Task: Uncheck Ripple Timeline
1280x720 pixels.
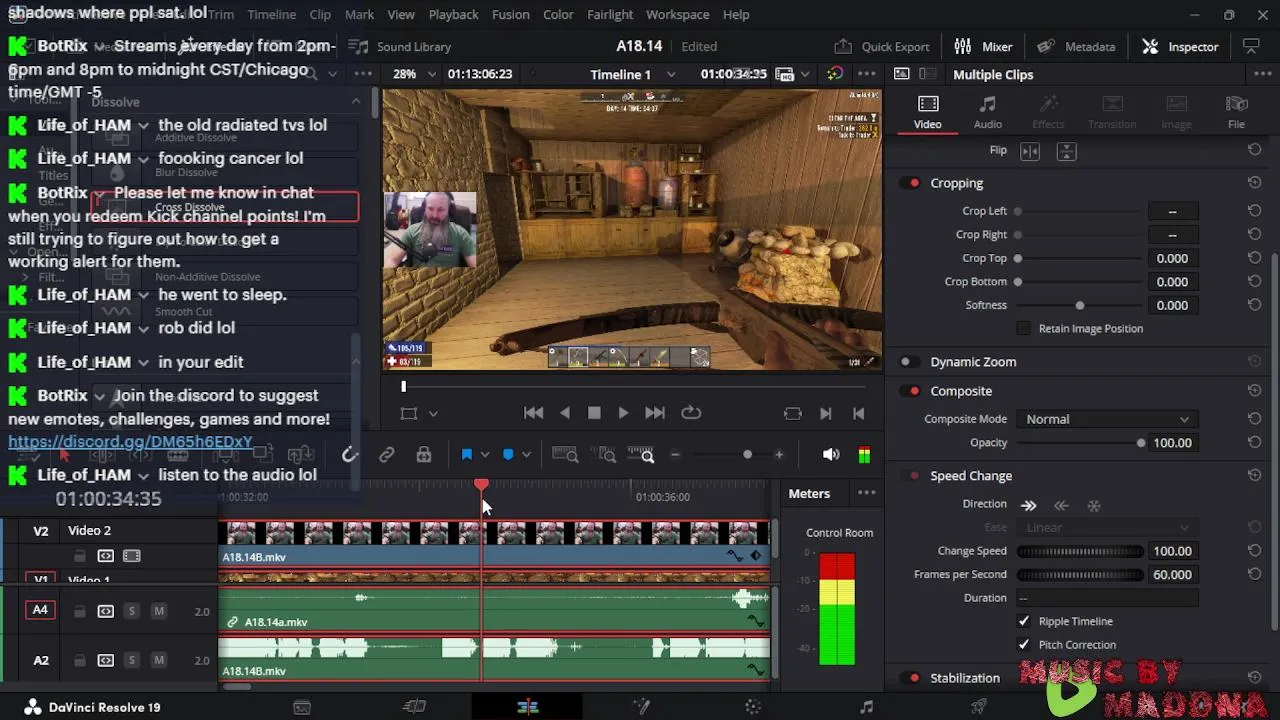Action: click(1023, 621)
